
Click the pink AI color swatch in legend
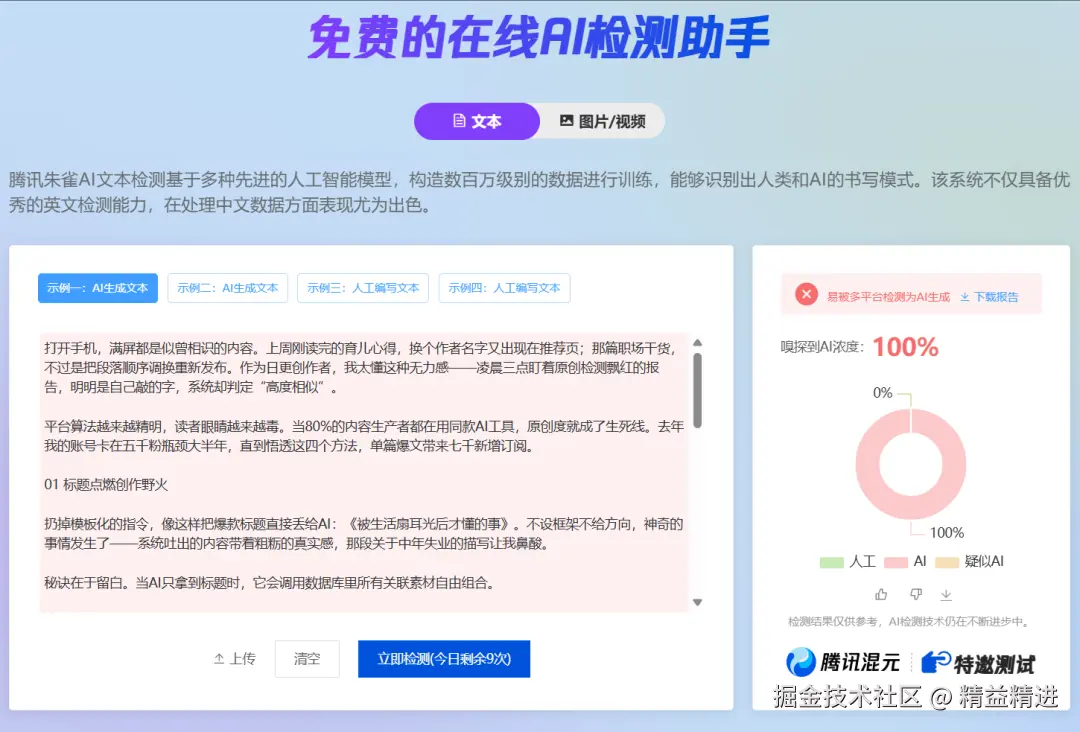point(895,561)
